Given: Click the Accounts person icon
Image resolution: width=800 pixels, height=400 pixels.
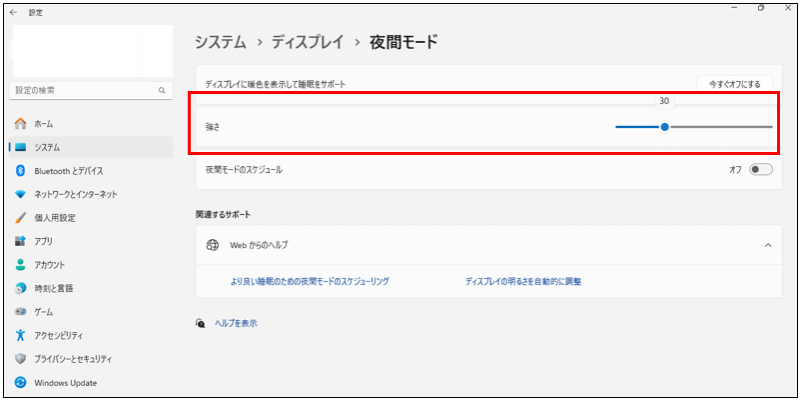Looking at the screenshot, I should [x=20, y=265].
